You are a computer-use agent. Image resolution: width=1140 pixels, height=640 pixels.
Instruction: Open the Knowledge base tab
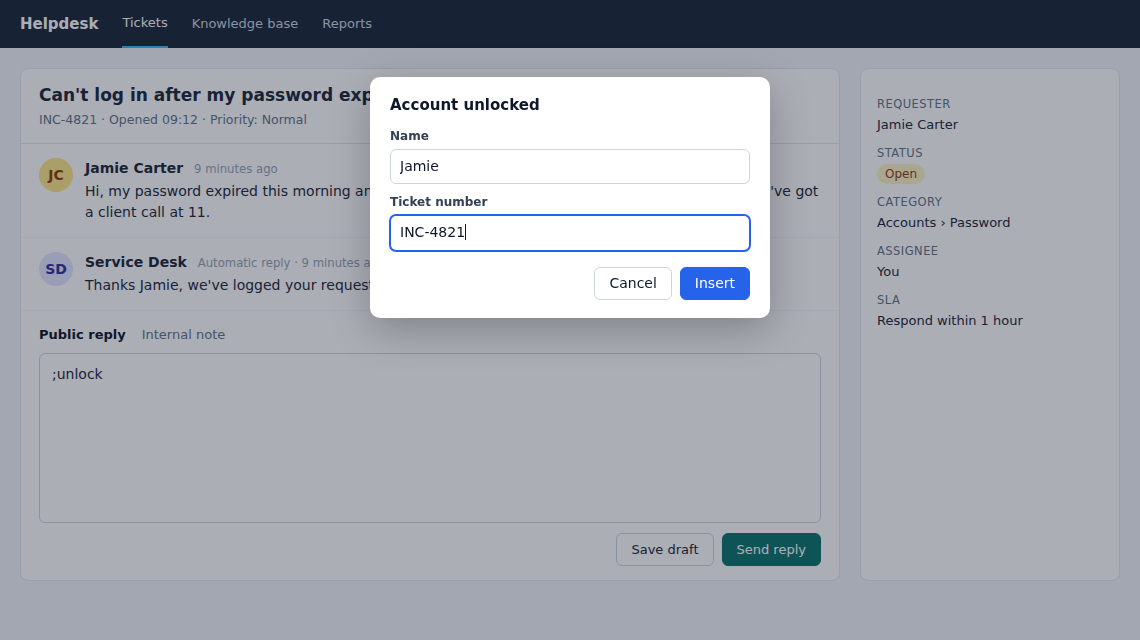pyautogui.click(x=245, y=24)
